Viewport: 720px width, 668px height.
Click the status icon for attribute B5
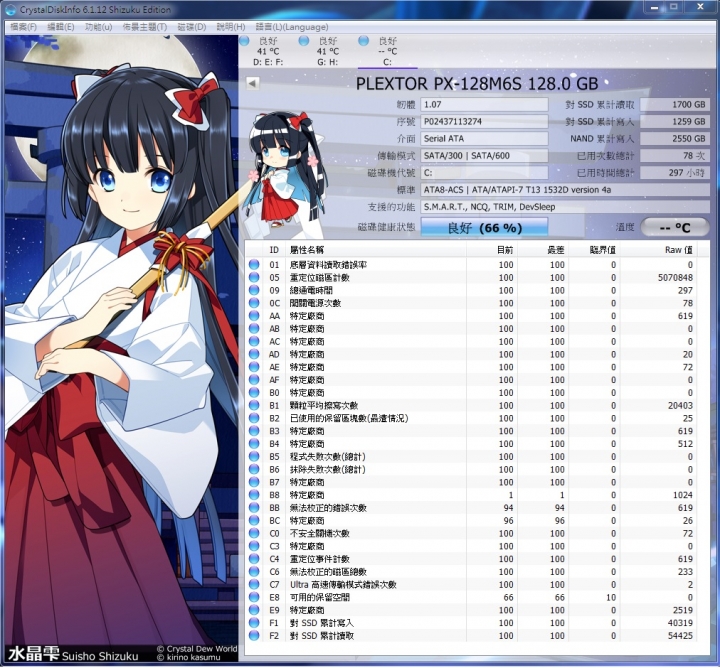click(253, 456)
